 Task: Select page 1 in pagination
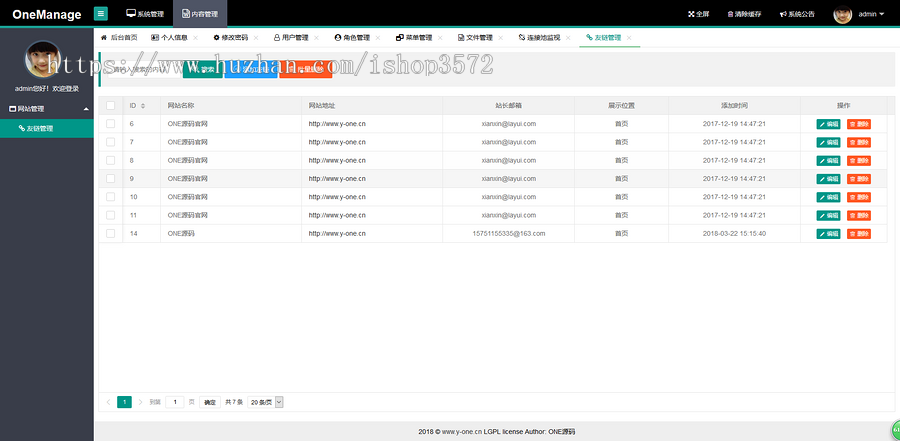pyautogui.click(x=125, y=402)
